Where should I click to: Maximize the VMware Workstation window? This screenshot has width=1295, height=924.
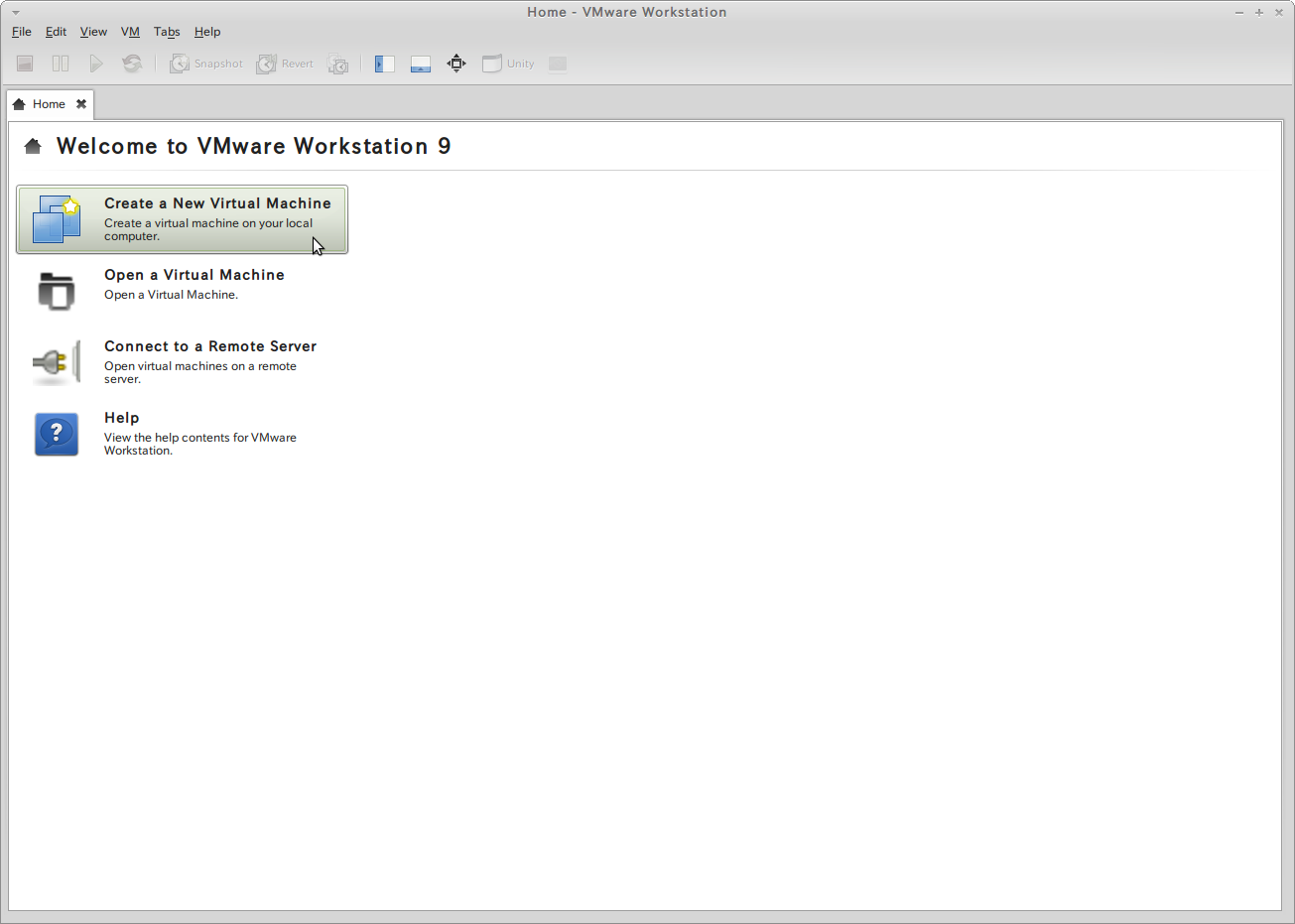1259,12
